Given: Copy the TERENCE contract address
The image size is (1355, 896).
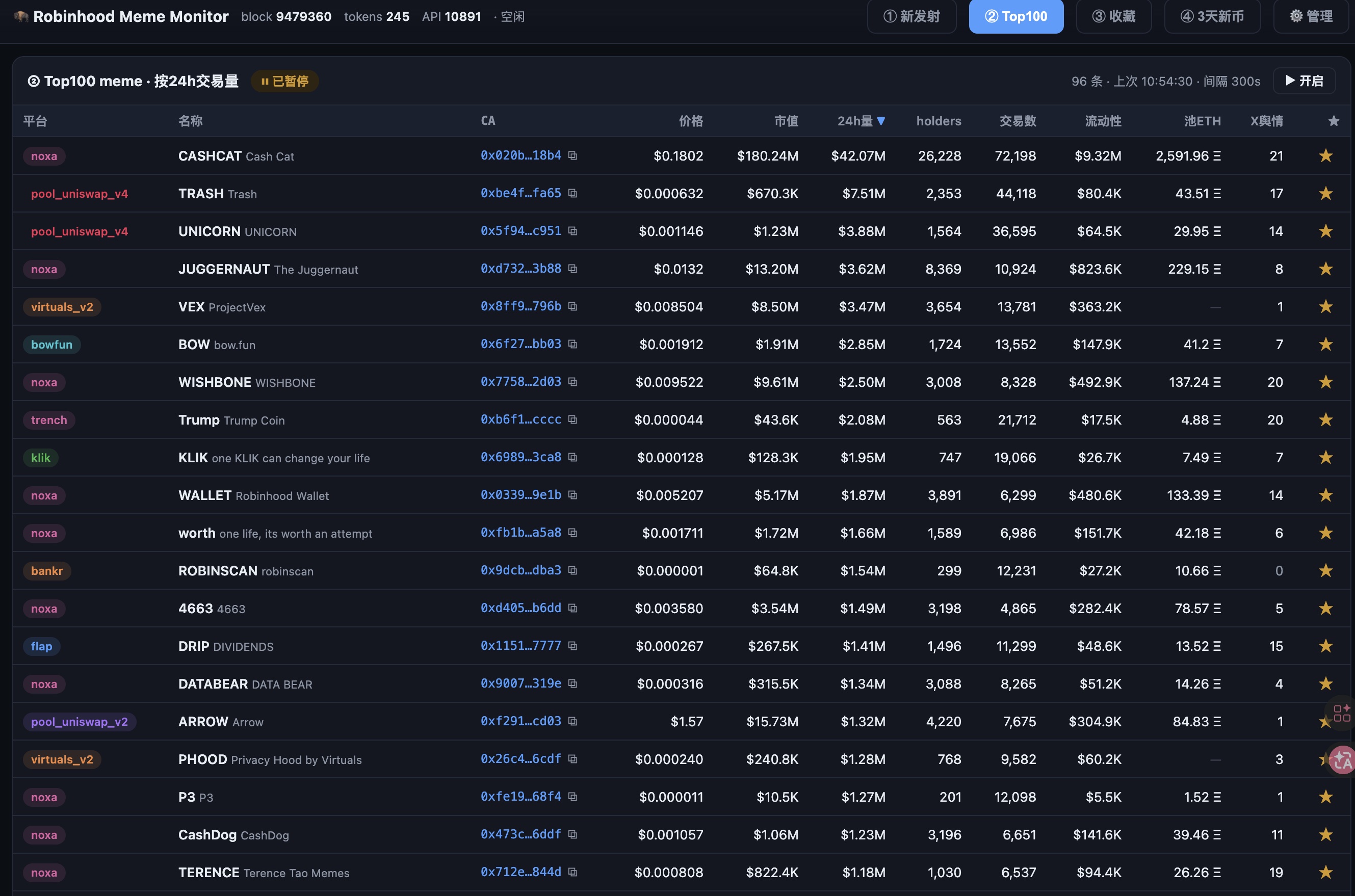Looking at the screenshot, I should click(572, 872).
